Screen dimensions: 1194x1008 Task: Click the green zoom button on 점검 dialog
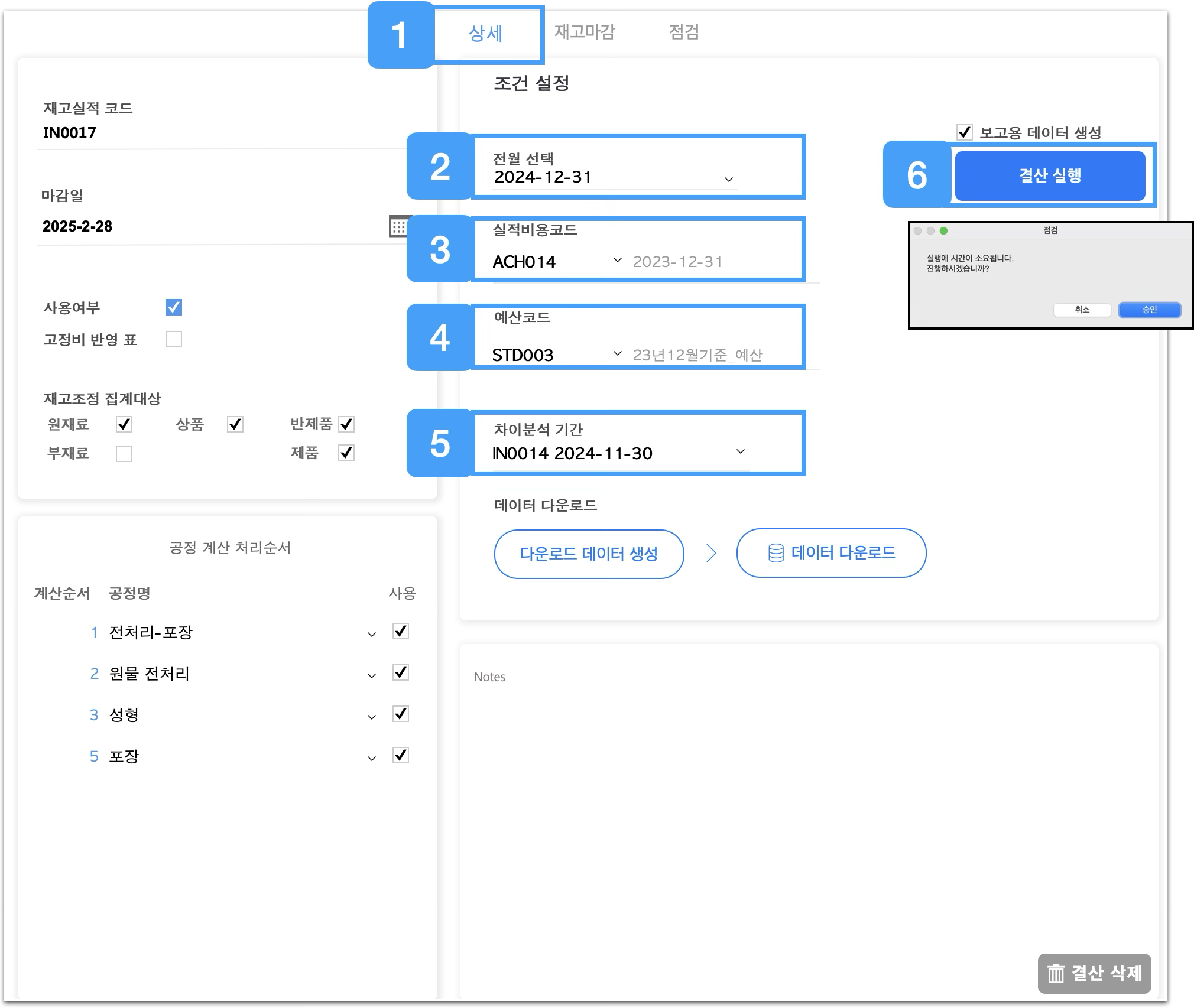[943, 231]
